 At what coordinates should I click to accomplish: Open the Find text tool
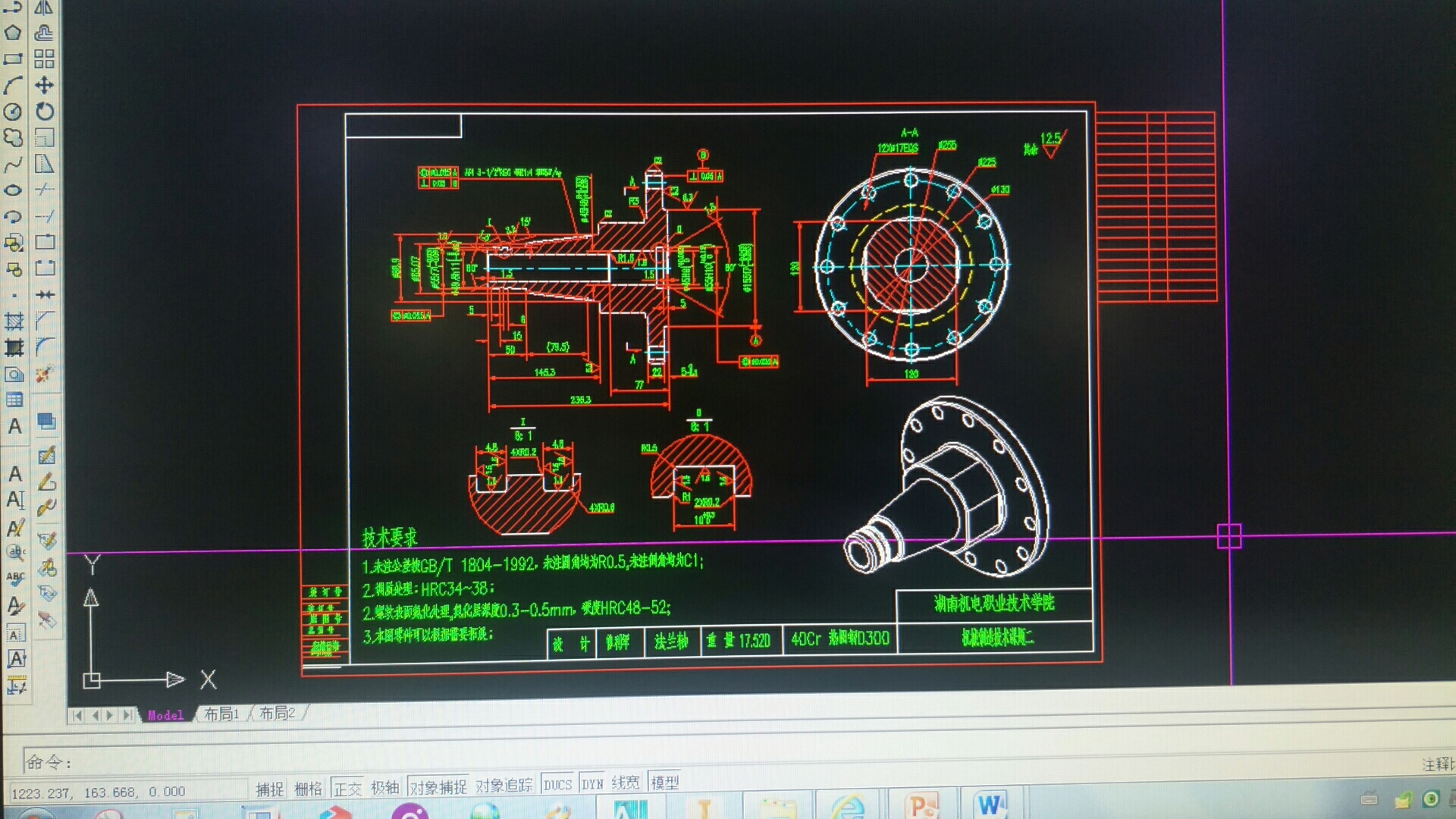click(x=15, y=552)
